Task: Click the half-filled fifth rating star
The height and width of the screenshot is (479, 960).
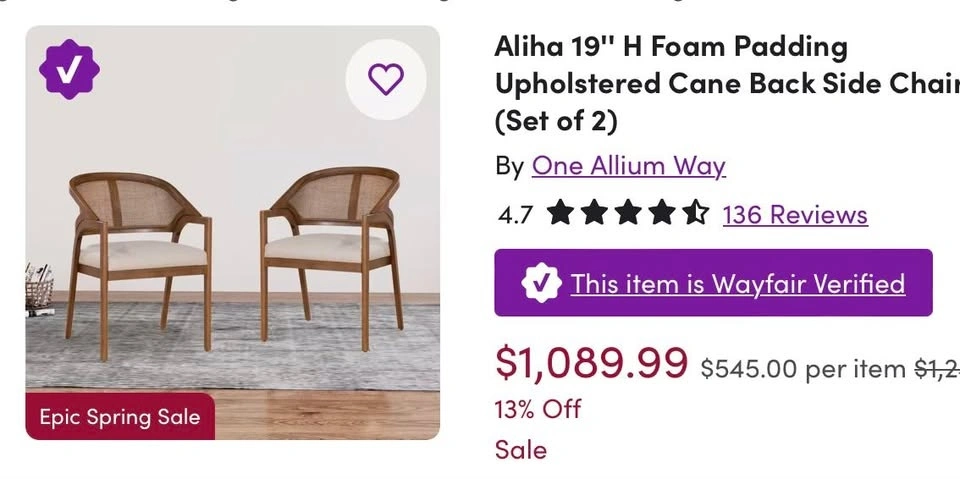Action: click(x=695, y=213)
